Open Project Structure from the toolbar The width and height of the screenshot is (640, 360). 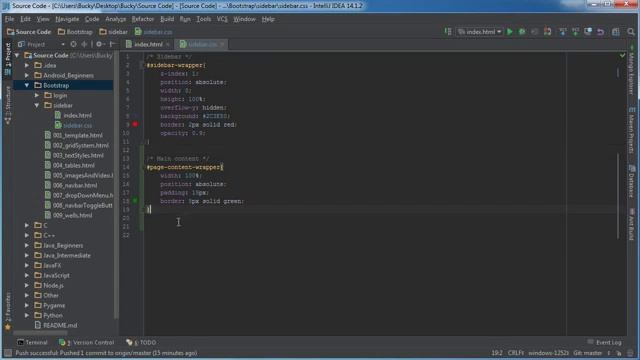tap(616, 32)
